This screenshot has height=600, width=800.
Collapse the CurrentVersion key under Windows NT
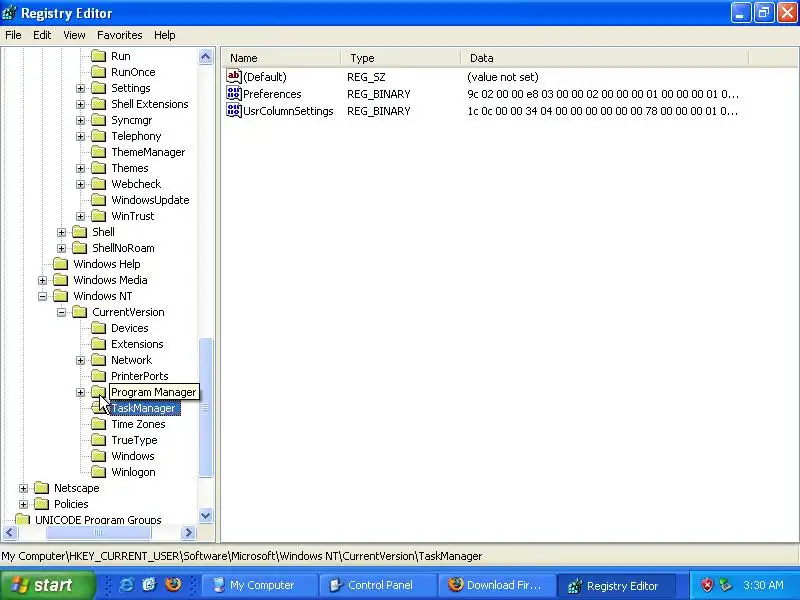click(62, 312)
